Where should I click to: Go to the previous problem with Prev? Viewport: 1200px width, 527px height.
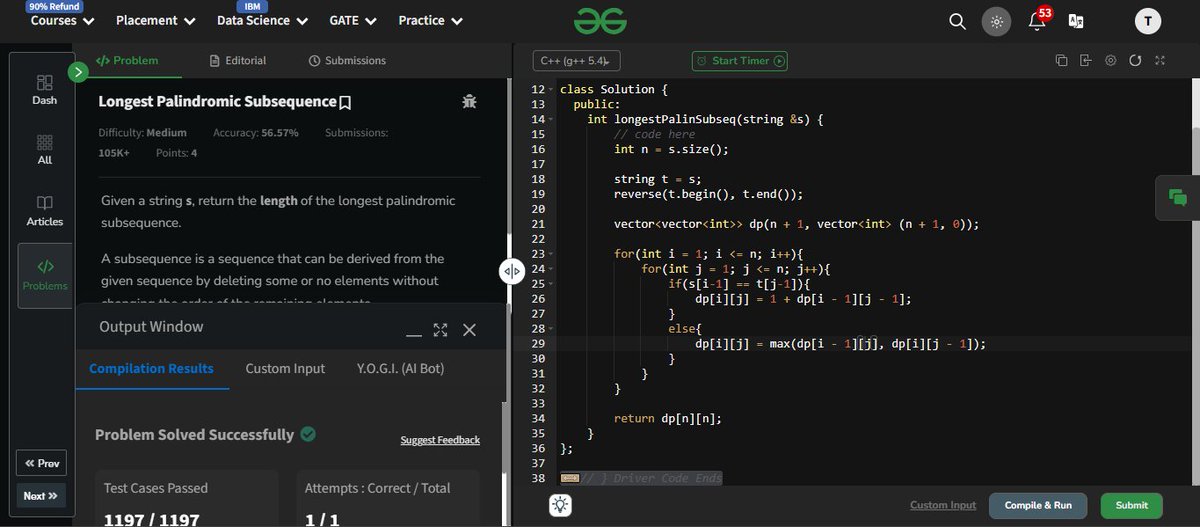pyautogui.click(x=41, y=463)
